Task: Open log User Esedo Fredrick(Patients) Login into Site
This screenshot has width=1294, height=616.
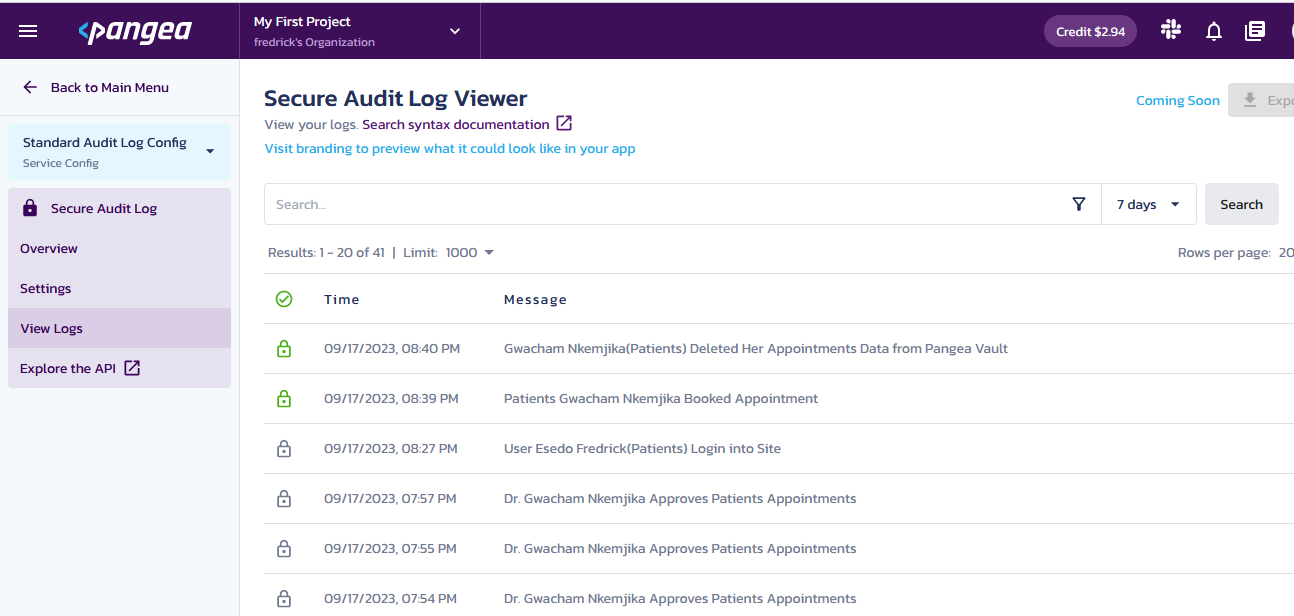Action: [x=642, y=449]
